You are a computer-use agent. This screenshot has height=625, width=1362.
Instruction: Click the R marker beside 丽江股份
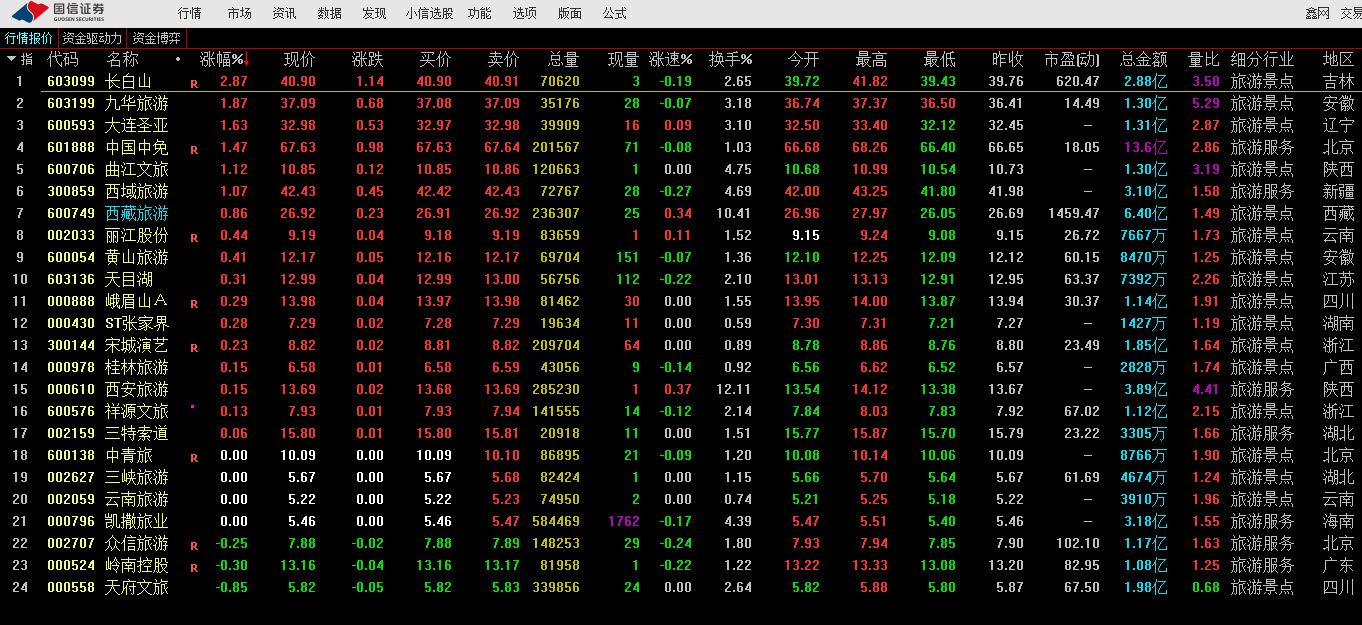click(x=194, y=237)
